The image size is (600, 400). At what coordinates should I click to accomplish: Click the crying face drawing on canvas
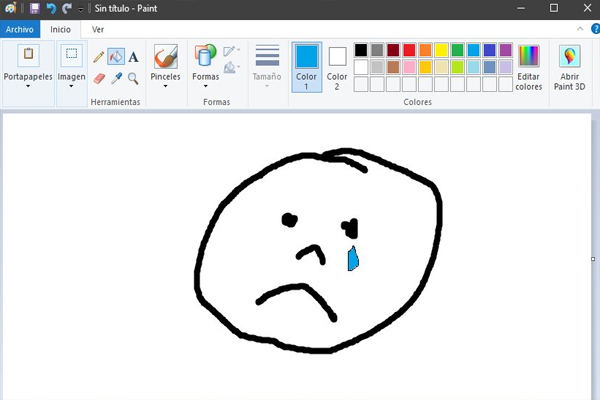pyautogui.click(x=318, y=250)
